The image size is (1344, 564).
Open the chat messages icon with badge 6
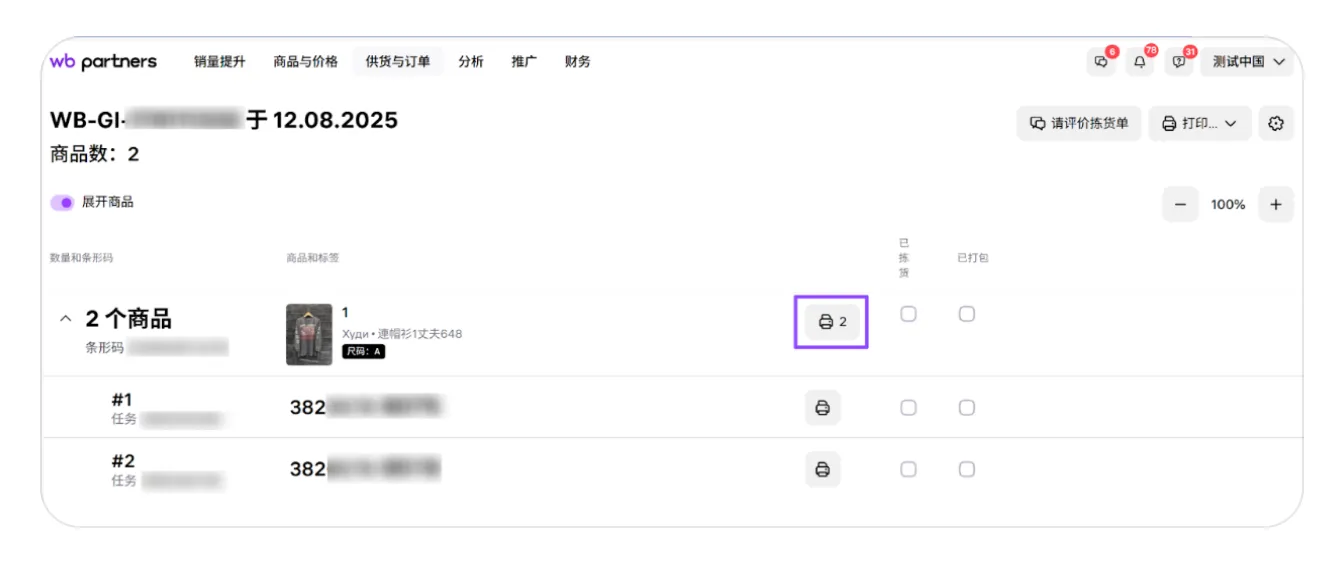pos(1101,62)
